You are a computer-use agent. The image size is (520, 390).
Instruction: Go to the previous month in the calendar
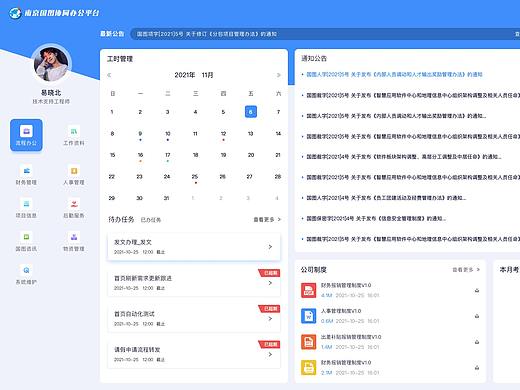tap(109, 75)
